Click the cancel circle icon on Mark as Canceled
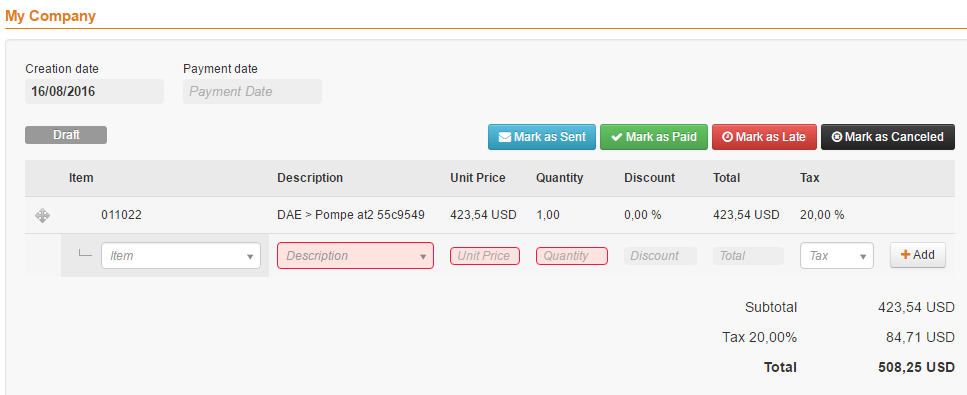 [x=837, y=137]
